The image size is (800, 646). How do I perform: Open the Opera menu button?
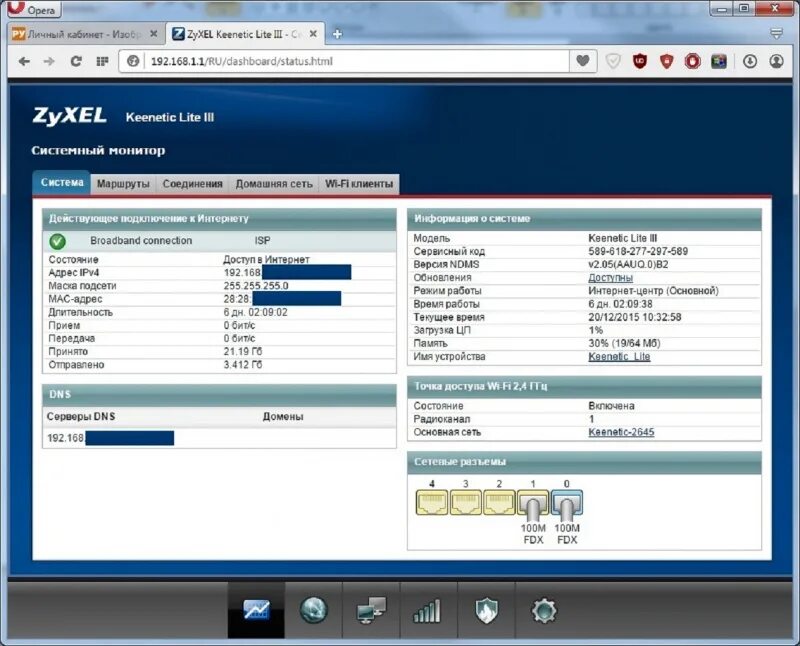pos(34,8)
